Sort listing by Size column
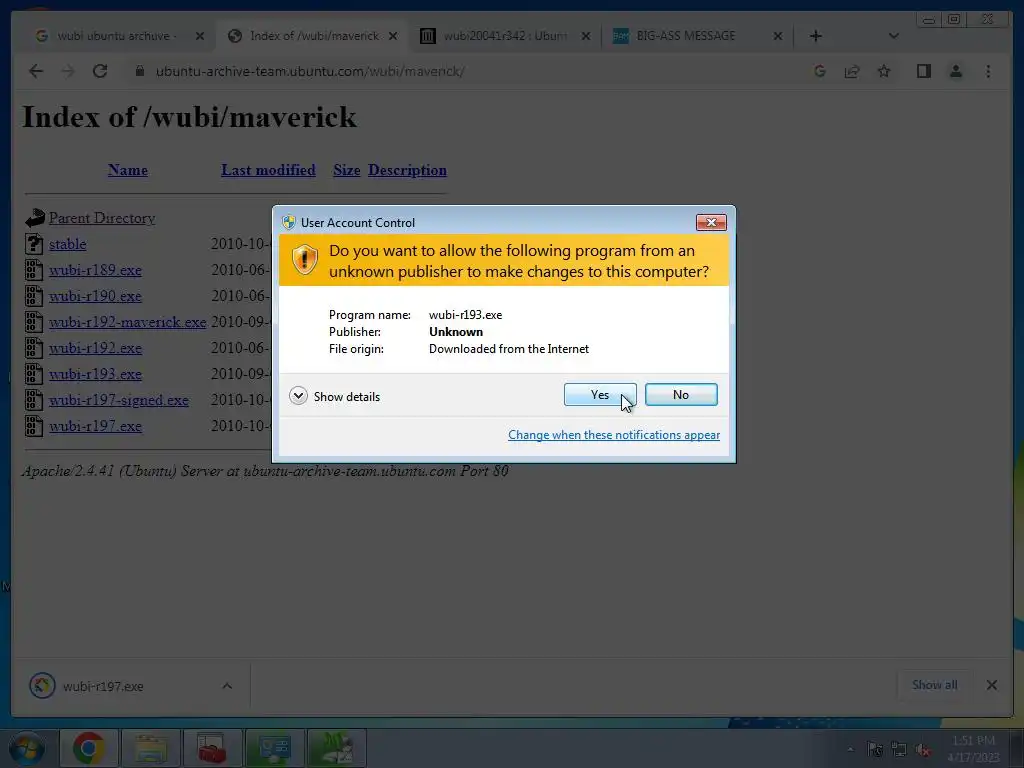 [346, 170]
